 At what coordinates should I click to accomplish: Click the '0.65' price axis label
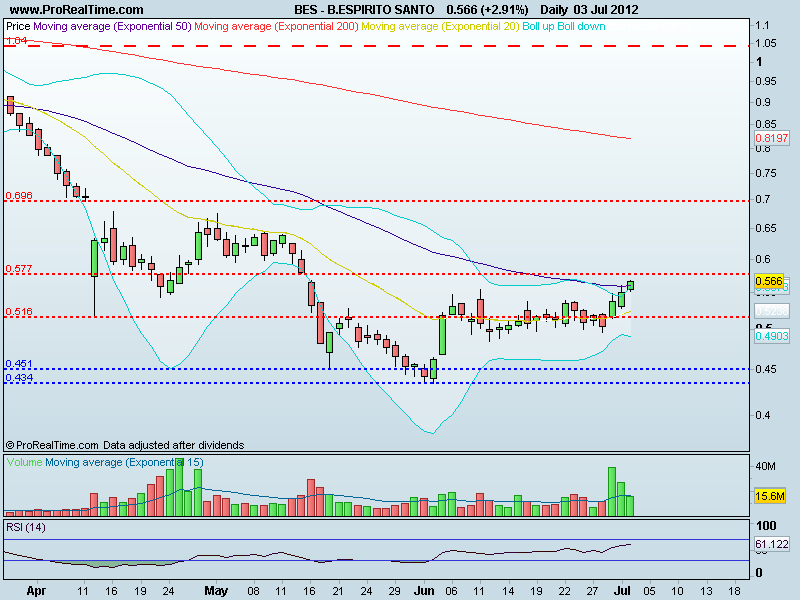click(766, 228)
